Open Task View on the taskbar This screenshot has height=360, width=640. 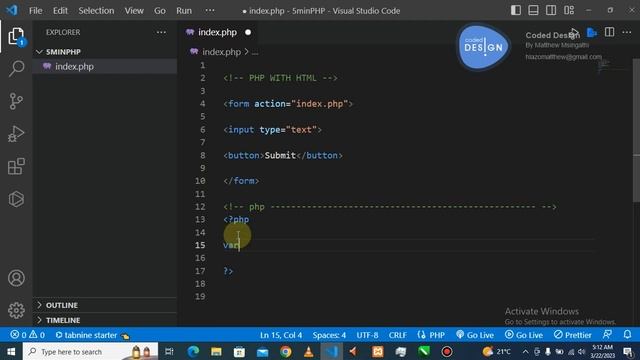(169, 351)
